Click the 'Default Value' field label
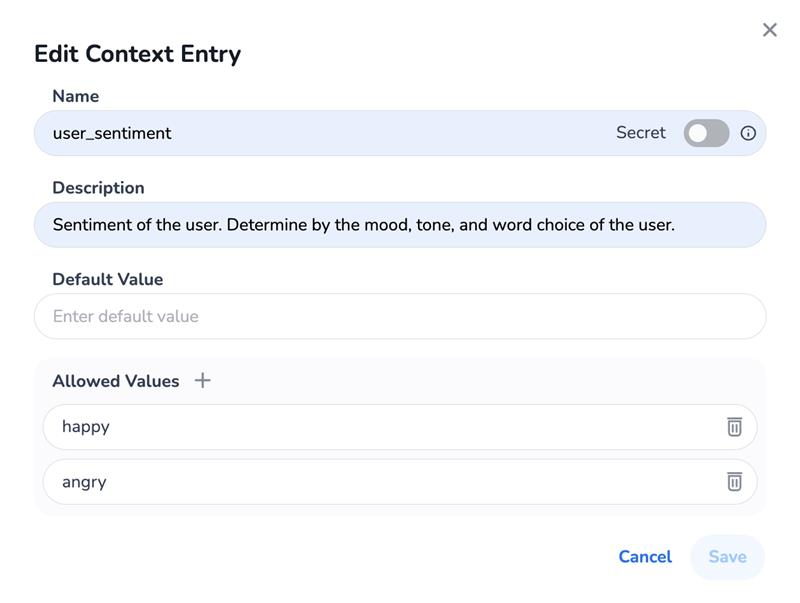The width and height of the screenshot is (800, 603). pos(107,279)
